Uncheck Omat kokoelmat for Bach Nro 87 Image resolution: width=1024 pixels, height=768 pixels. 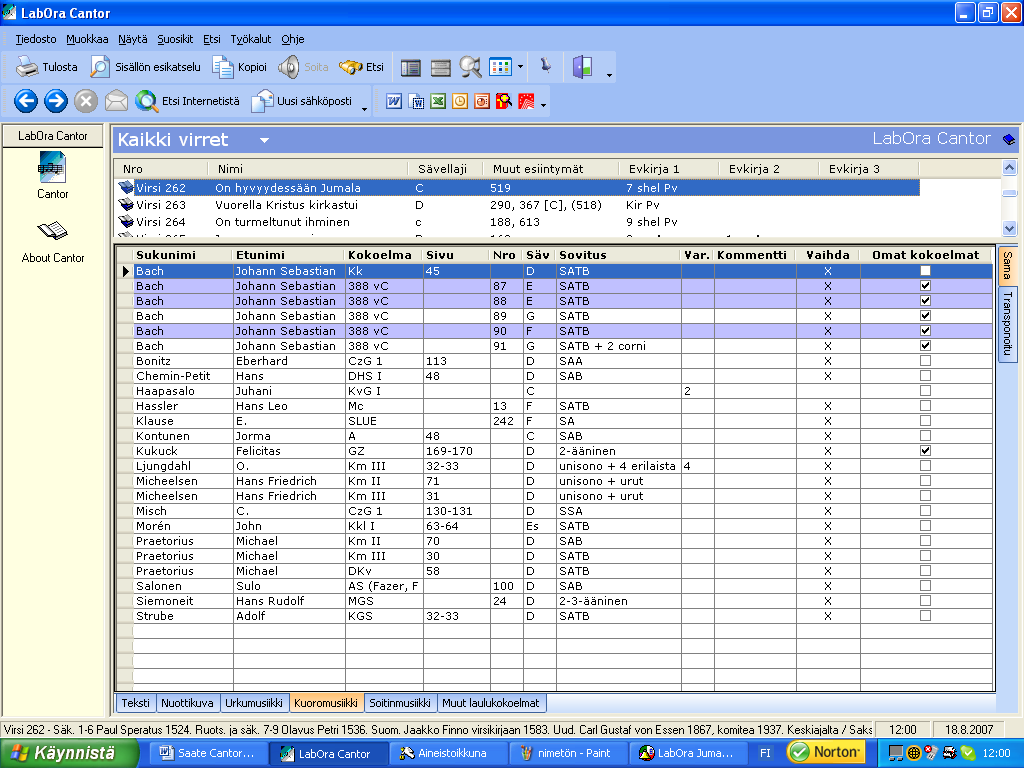[925, 285]
